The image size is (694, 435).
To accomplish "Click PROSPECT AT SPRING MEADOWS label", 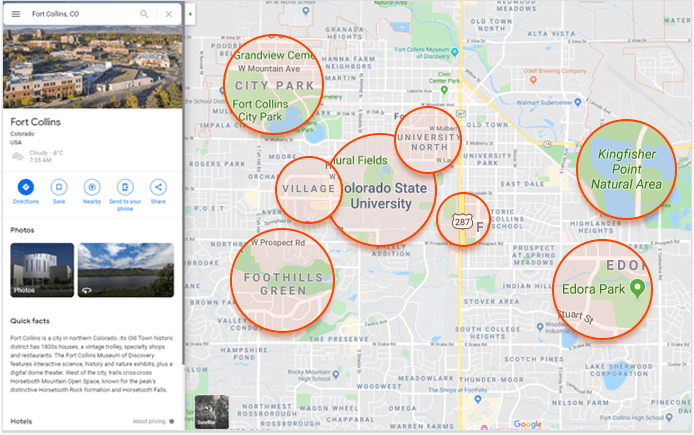I will click(x=533, y=255).
